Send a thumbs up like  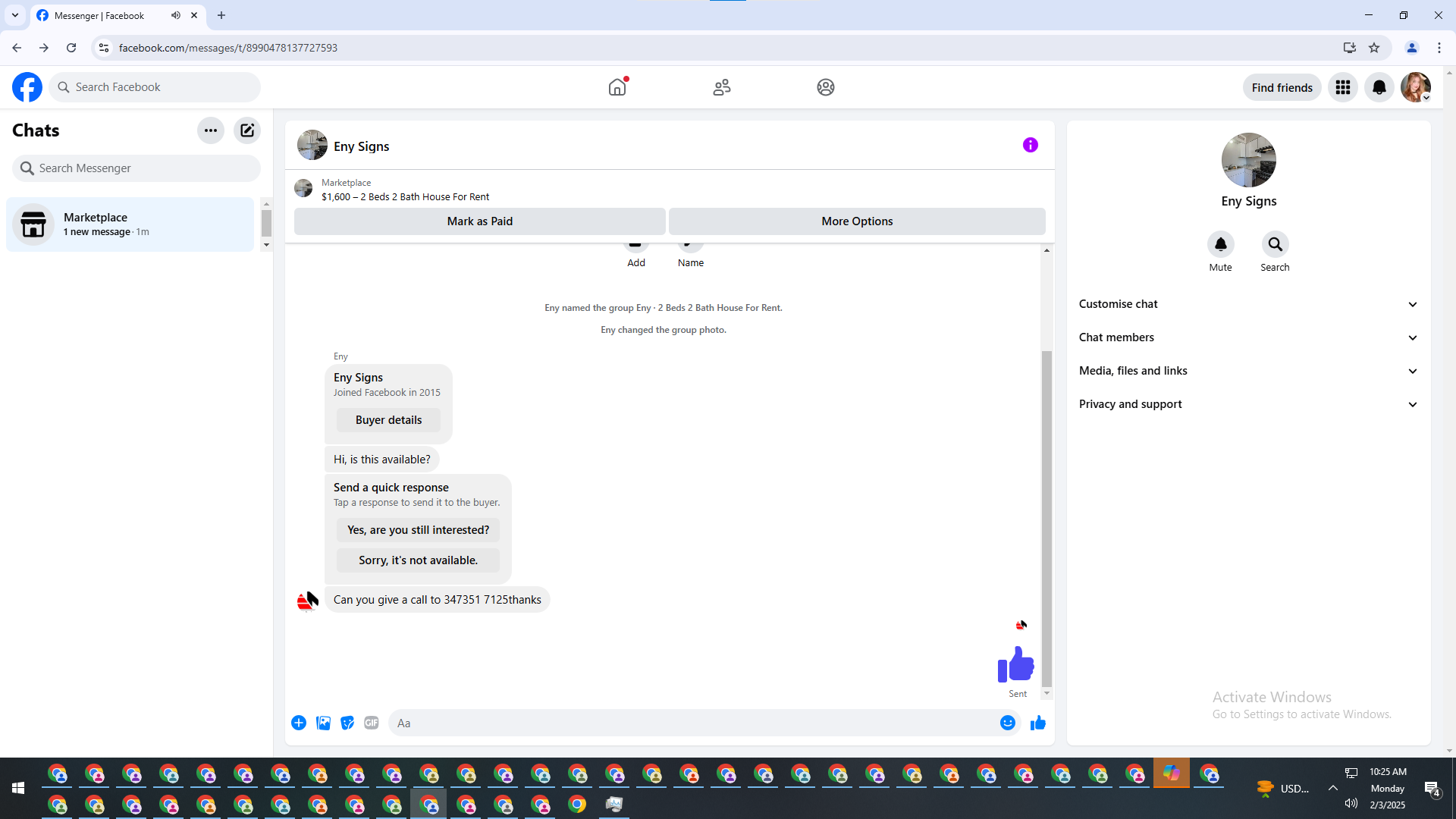[1038, 723]
